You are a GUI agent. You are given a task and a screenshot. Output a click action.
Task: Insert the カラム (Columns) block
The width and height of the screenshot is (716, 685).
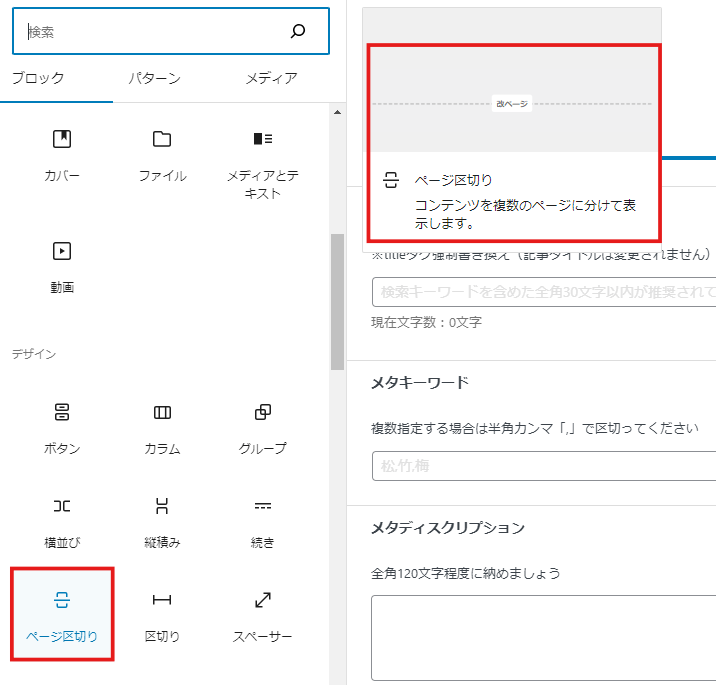(x=162, y=427)
